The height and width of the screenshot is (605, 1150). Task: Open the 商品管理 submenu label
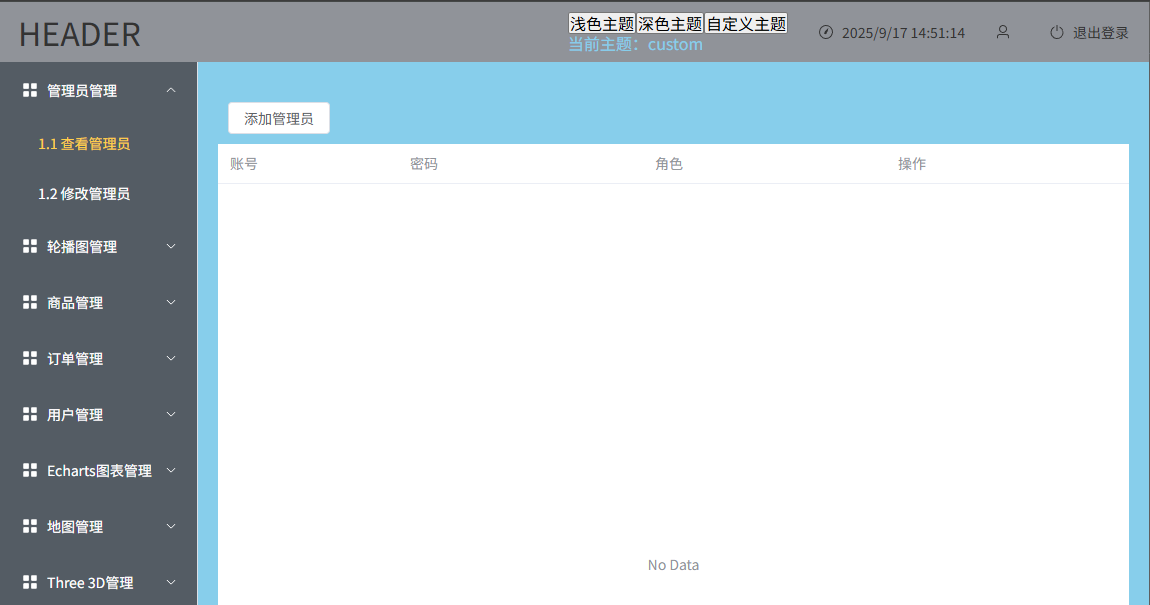(75, 303)
